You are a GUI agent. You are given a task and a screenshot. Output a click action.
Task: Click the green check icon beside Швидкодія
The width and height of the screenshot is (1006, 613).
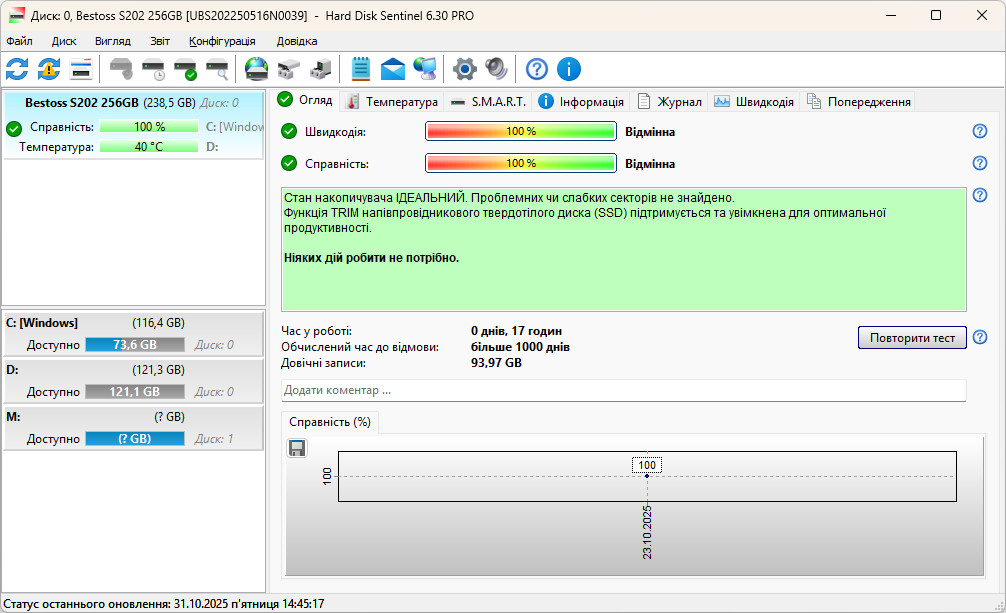point(289,132)
